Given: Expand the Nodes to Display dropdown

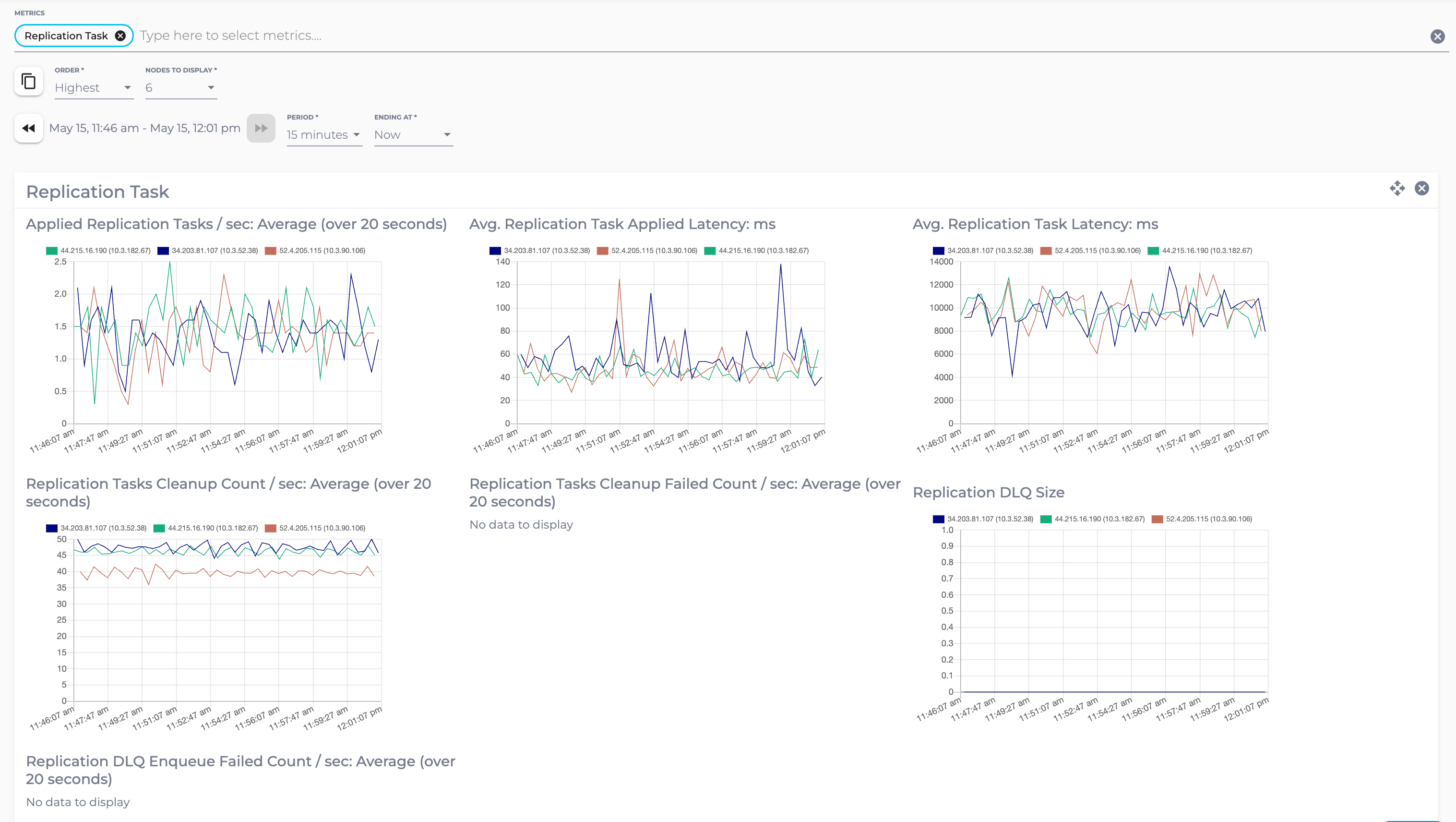Looking at the screenshot, I should [180, 88].
